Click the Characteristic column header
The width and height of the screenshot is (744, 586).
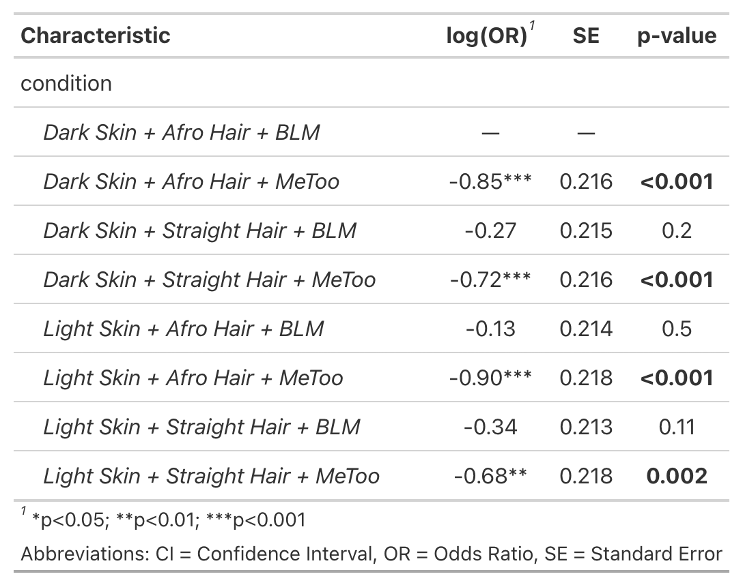point(95,36)
